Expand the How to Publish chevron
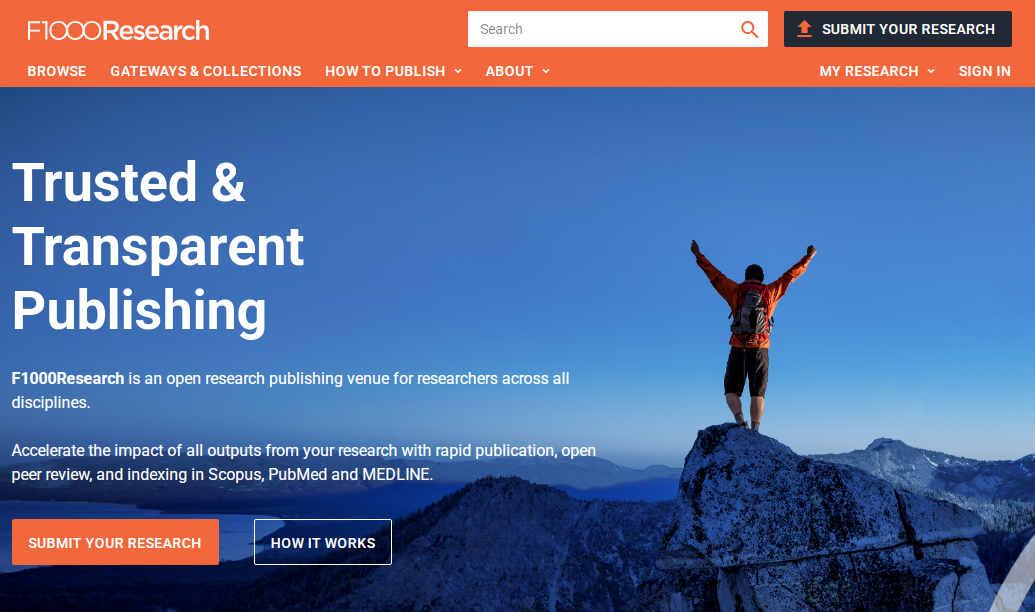This screenshot has width=1035, height=612. (x=458, y=71)
